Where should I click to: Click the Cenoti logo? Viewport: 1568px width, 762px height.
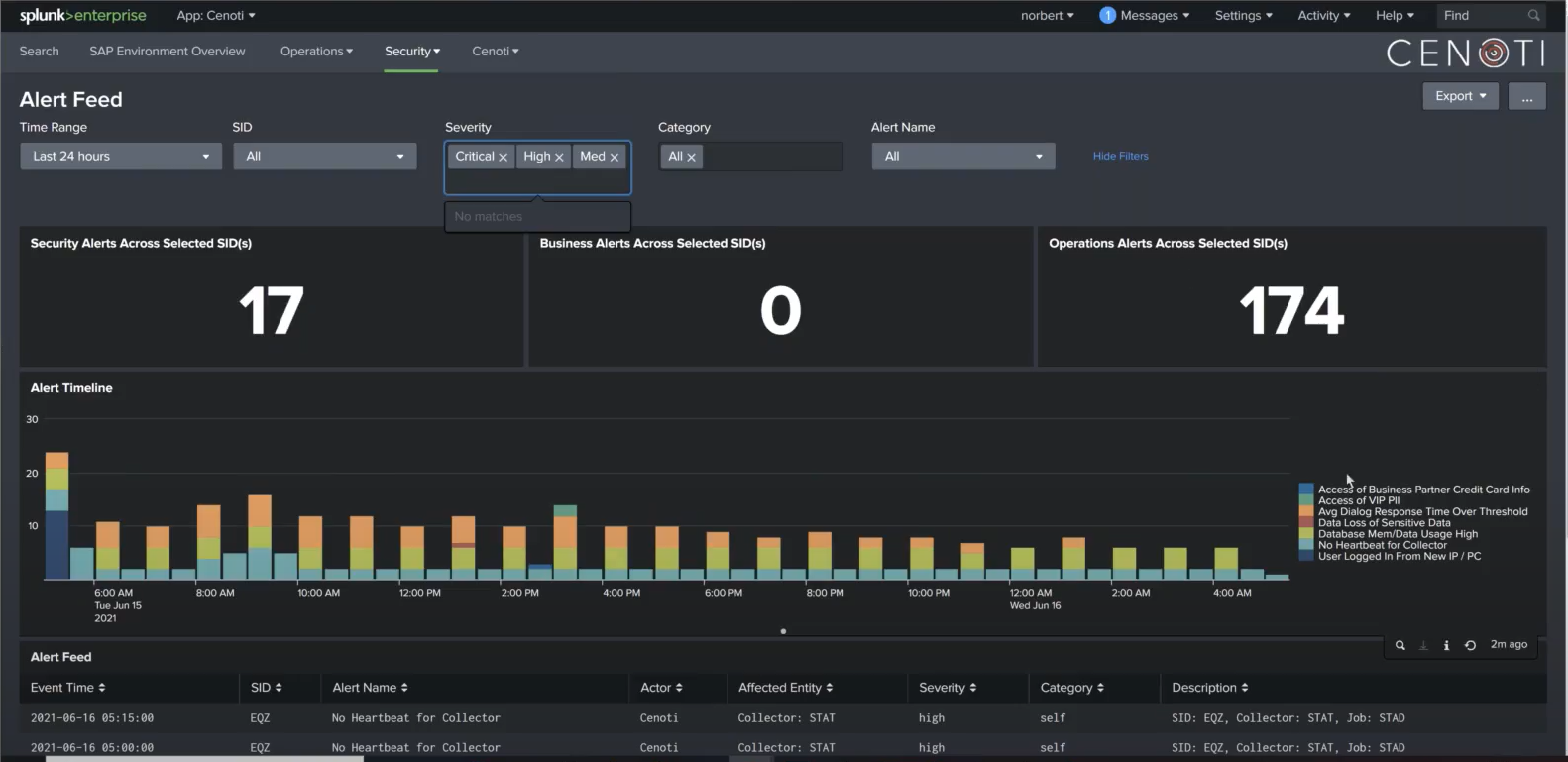click(1465, 53)
